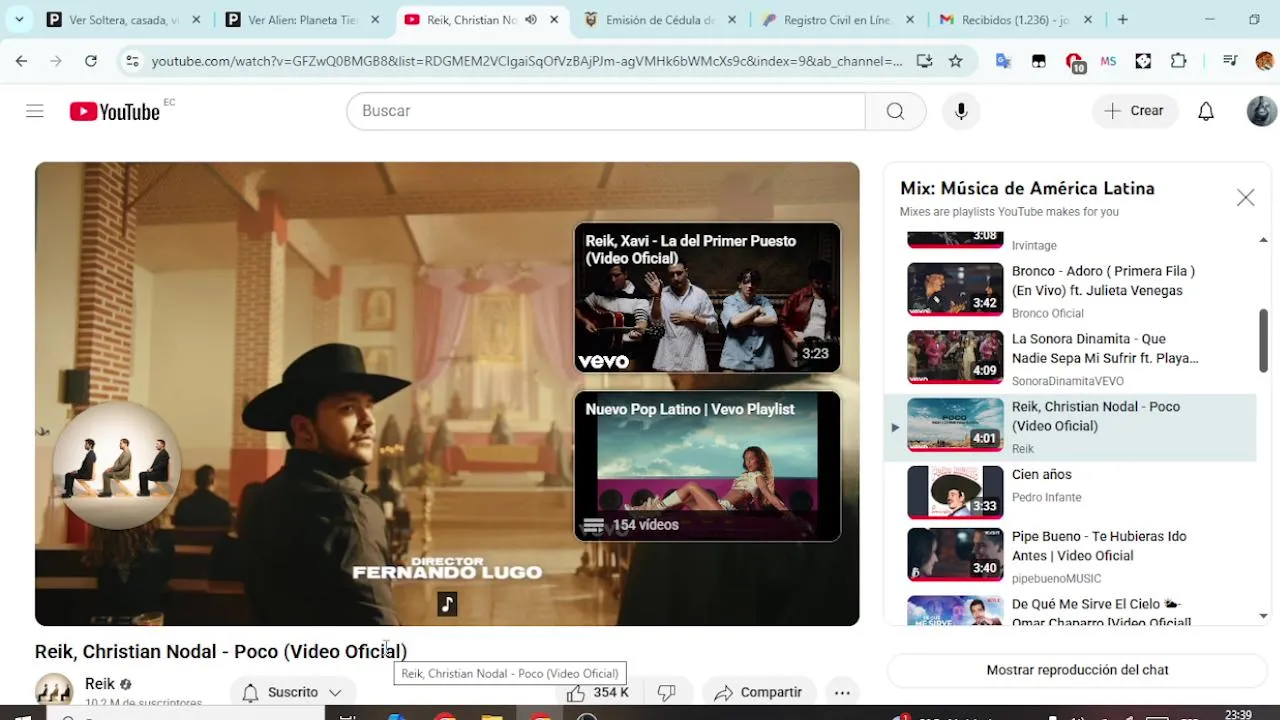Image resolution: width=1280 pixels, height=720 pixels.
Task: Click the Compartir share button
Action: [x=759, y=692]
